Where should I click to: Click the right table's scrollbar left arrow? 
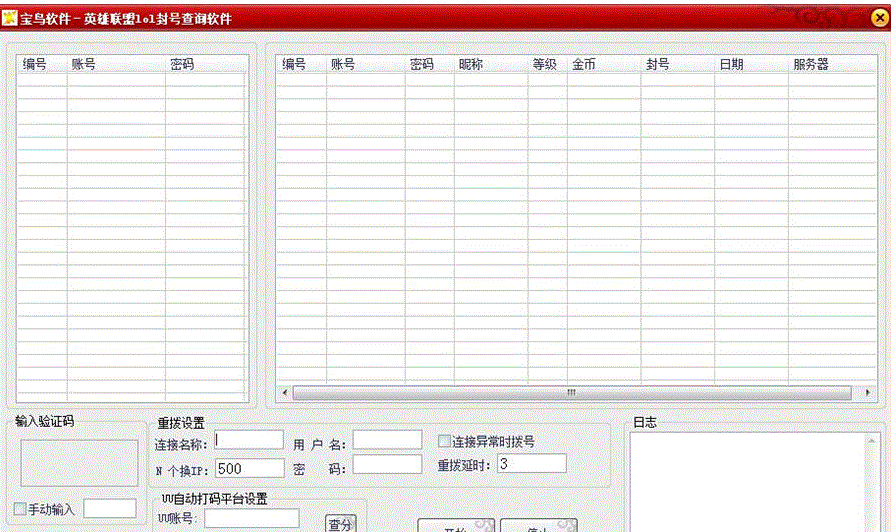point(285,393)
